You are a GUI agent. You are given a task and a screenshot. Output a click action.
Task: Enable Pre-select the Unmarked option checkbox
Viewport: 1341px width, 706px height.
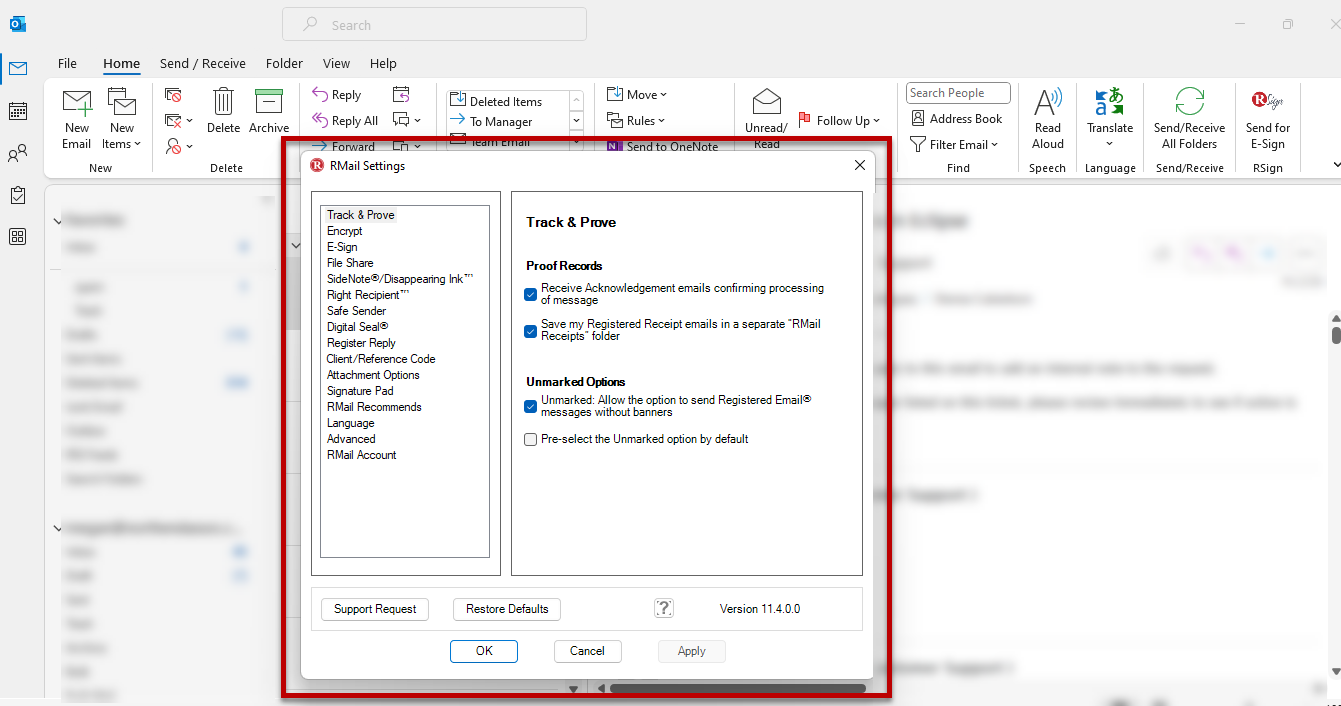531,439
